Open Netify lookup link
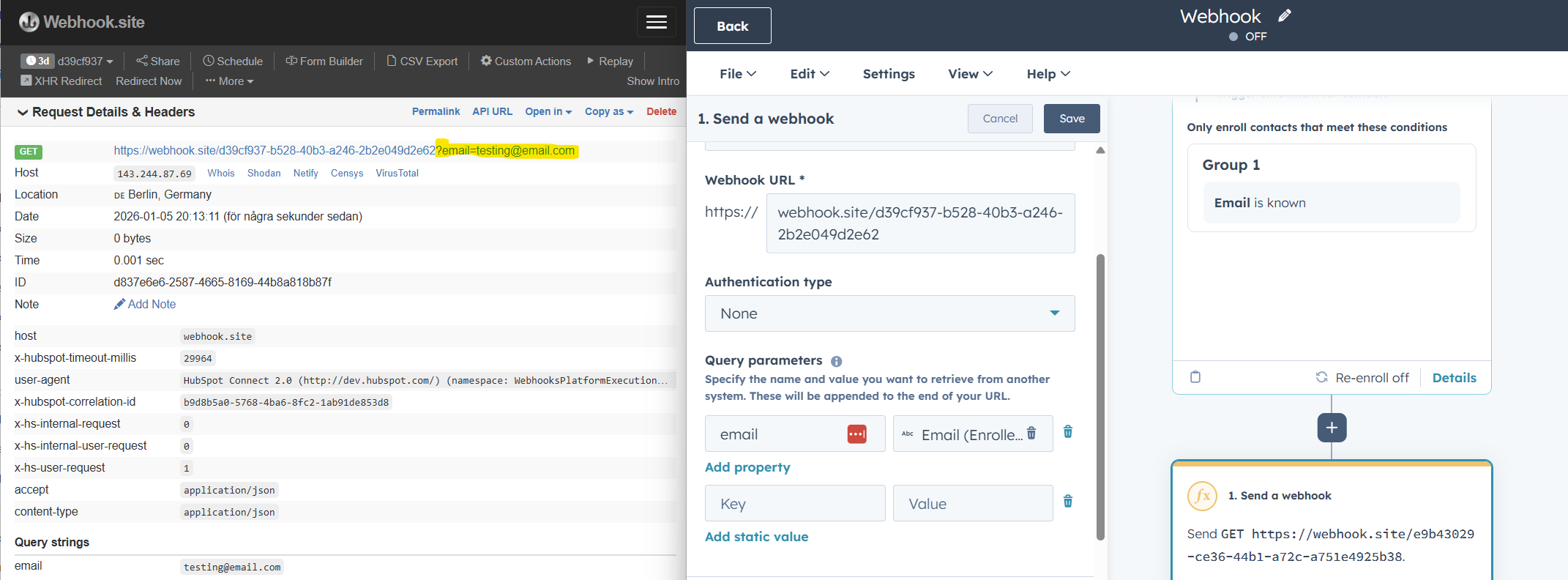 tap(305, 173)
